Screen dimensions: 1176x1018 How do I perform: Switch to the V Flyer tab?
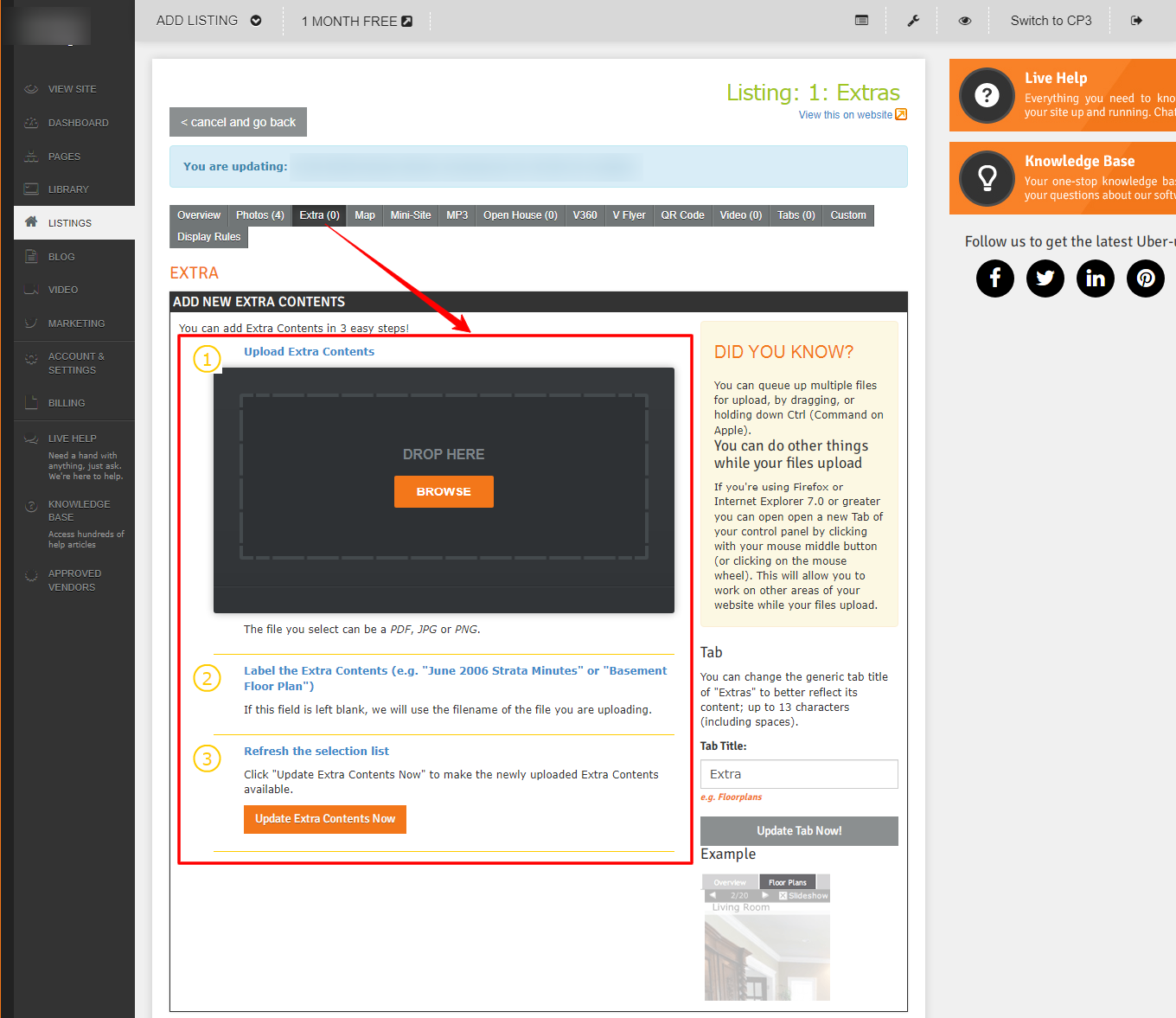(x=629, y=215)
